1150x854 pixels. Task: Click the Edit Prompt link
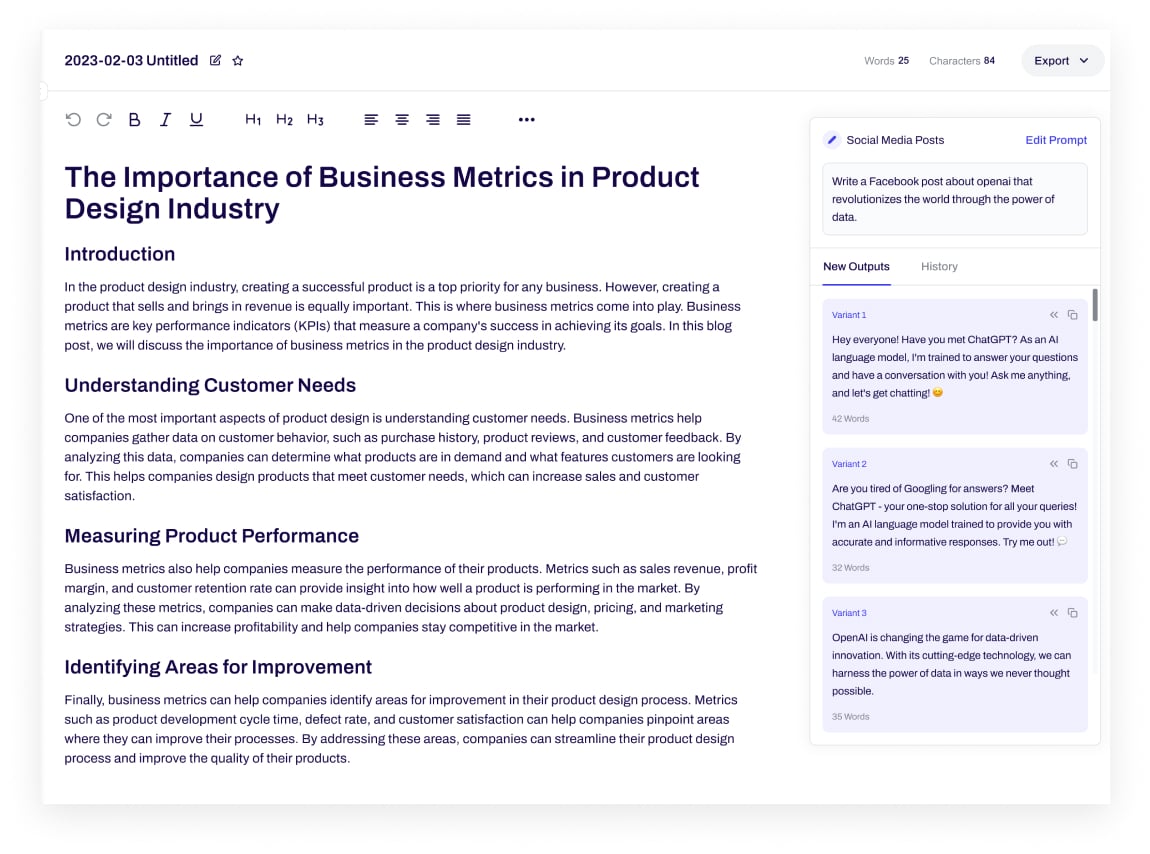[1055, 140]
